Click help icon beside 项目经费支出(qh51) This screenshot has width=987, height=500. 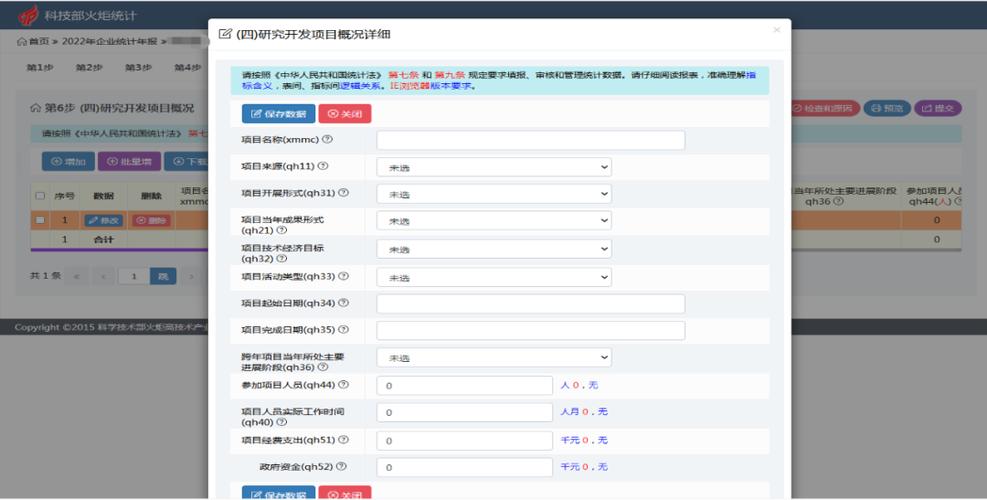[344, 440]
